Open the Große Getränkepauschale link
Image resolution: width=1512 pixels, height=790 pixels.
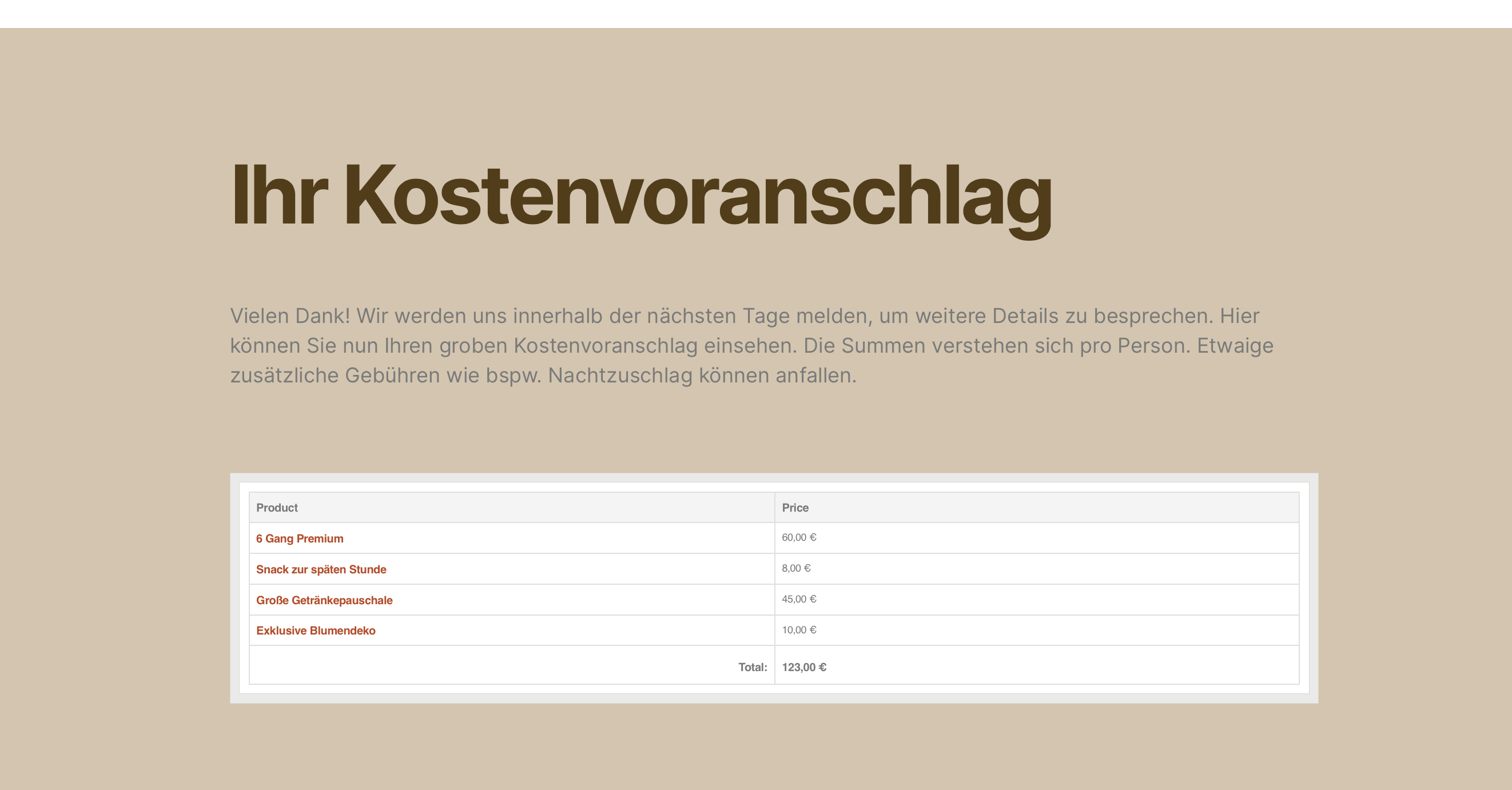pyautogui.click(x=324, y=600)
